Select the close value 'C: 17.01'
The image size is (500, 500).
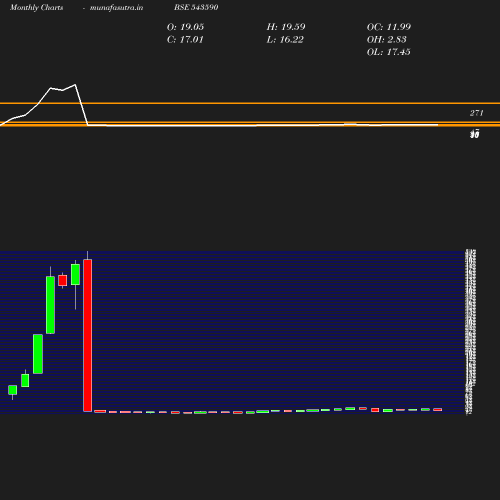[x=185, y=40]
